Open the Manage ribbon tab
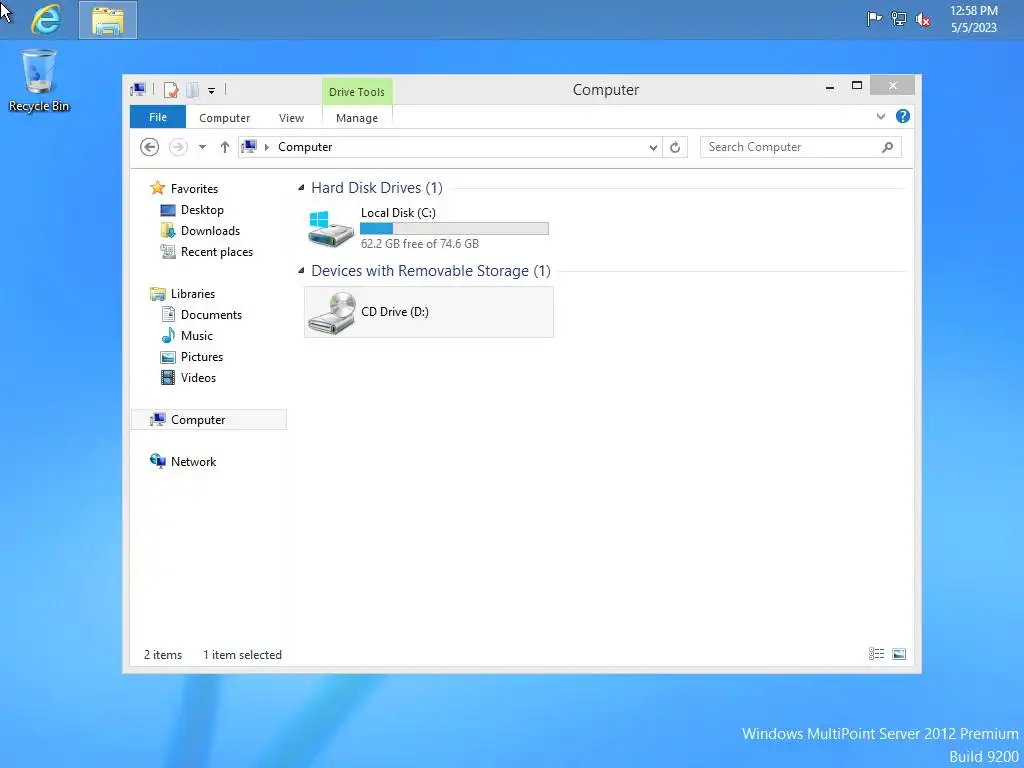1024x768 pixels. [x=357, y=118]
